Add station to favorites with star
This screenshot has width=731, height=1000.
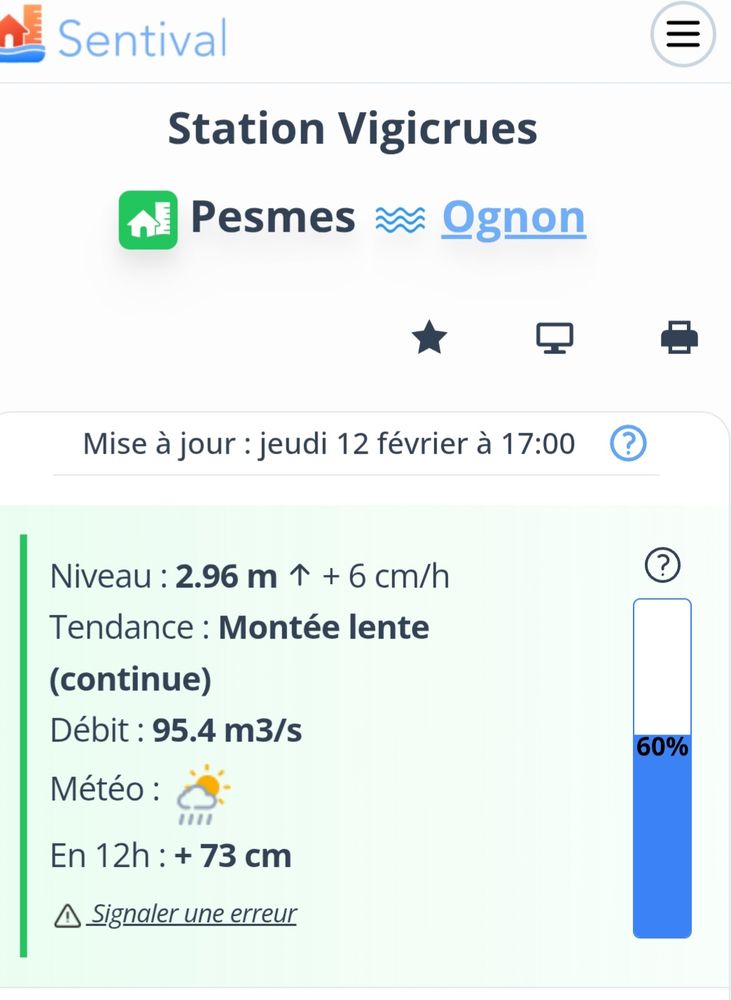[429, 339]
